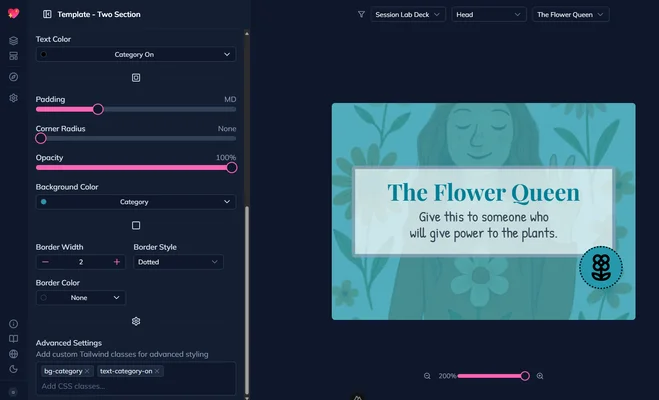Viewport: 659px width, 400px height.
Task: Click the zoom in magnifier icon
Action: point(540,376)
